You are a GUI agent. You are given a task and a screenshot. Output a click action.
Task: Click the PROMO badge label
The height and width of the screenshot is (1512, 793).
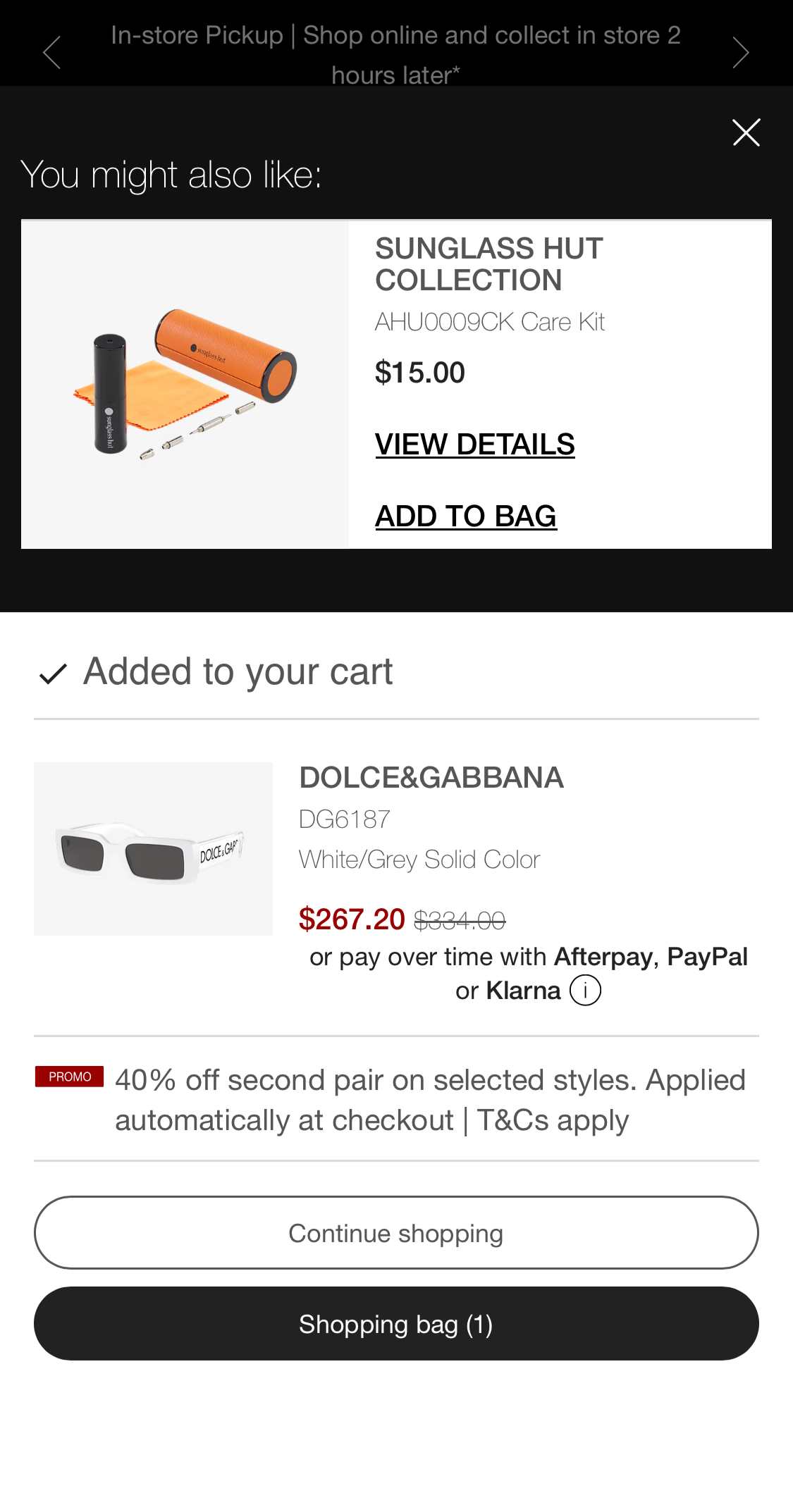click(x=70, y=1077)
